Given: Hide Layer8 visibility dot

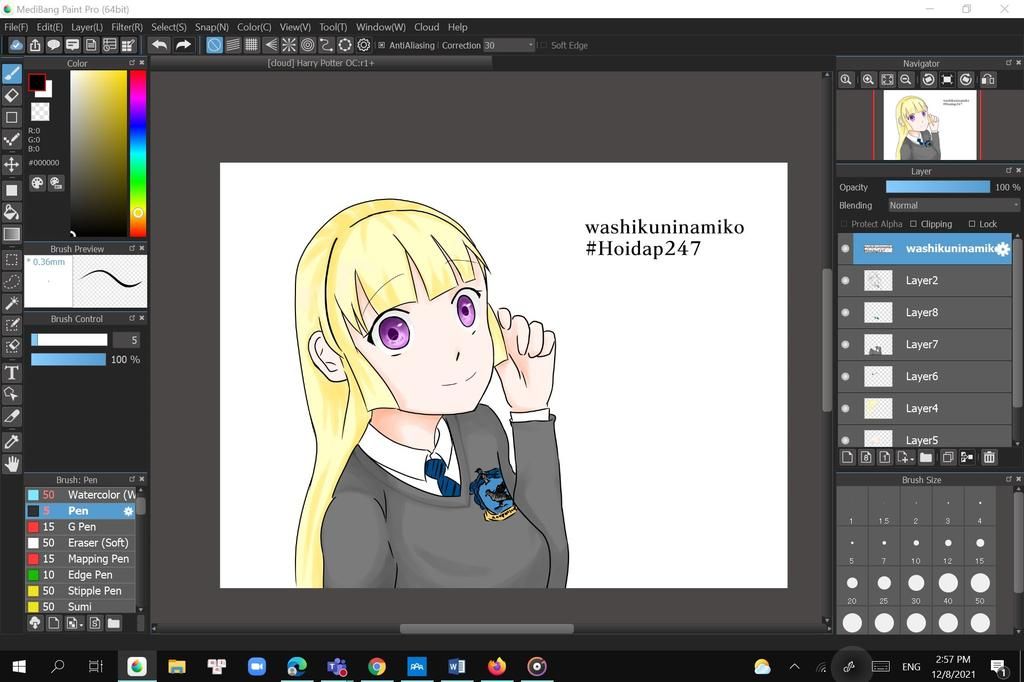Looking at the screenshot, I should point(845,312).
